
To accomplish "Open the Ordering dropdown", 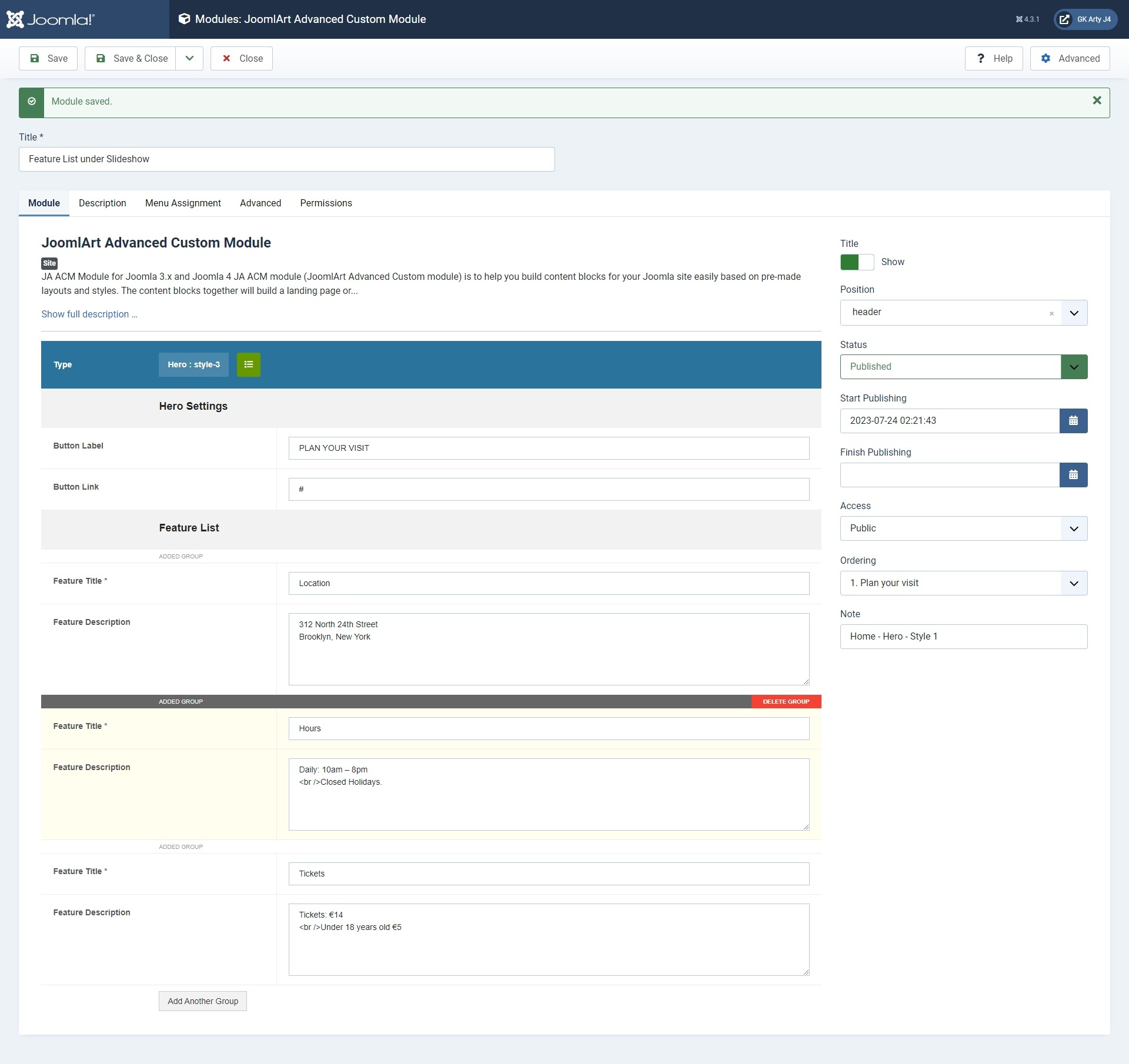I will pyautogui.click(x=963, y=583).
